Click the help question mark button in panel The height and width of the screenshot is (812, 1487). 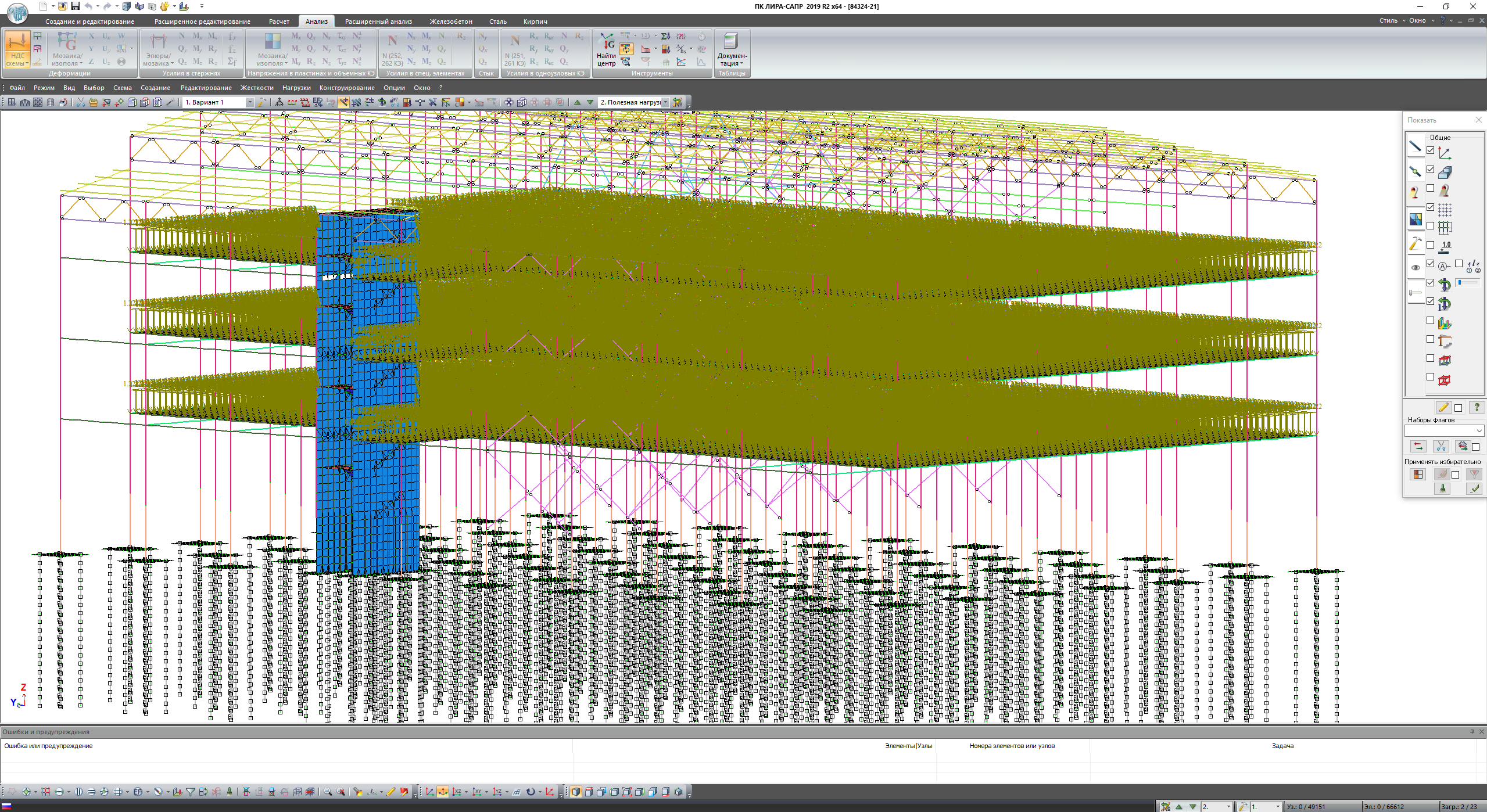1476,407
